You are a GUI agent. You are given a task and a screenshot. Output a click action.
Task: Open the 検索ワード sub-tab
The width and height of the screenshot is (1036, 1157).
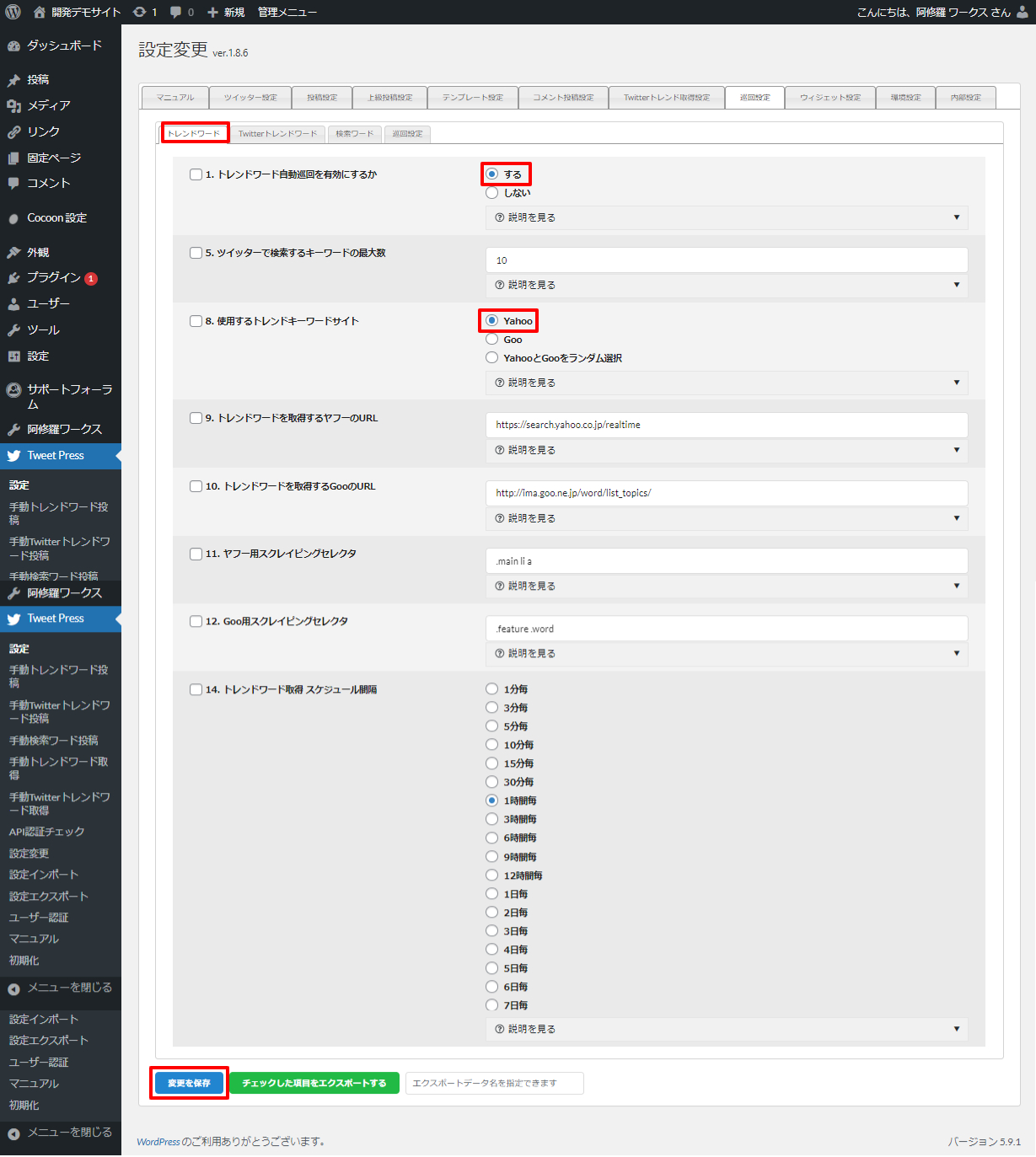click(355, 134)
